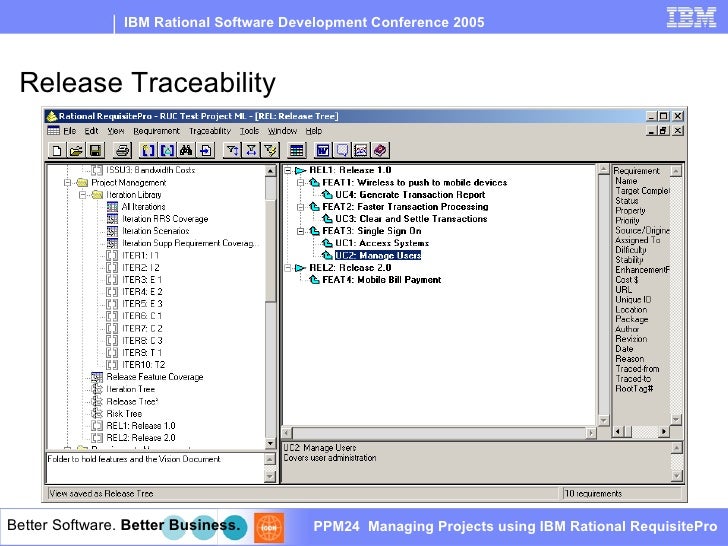
Task: Click the Go To arrow document icon
Action: click(x=205, y=150)
